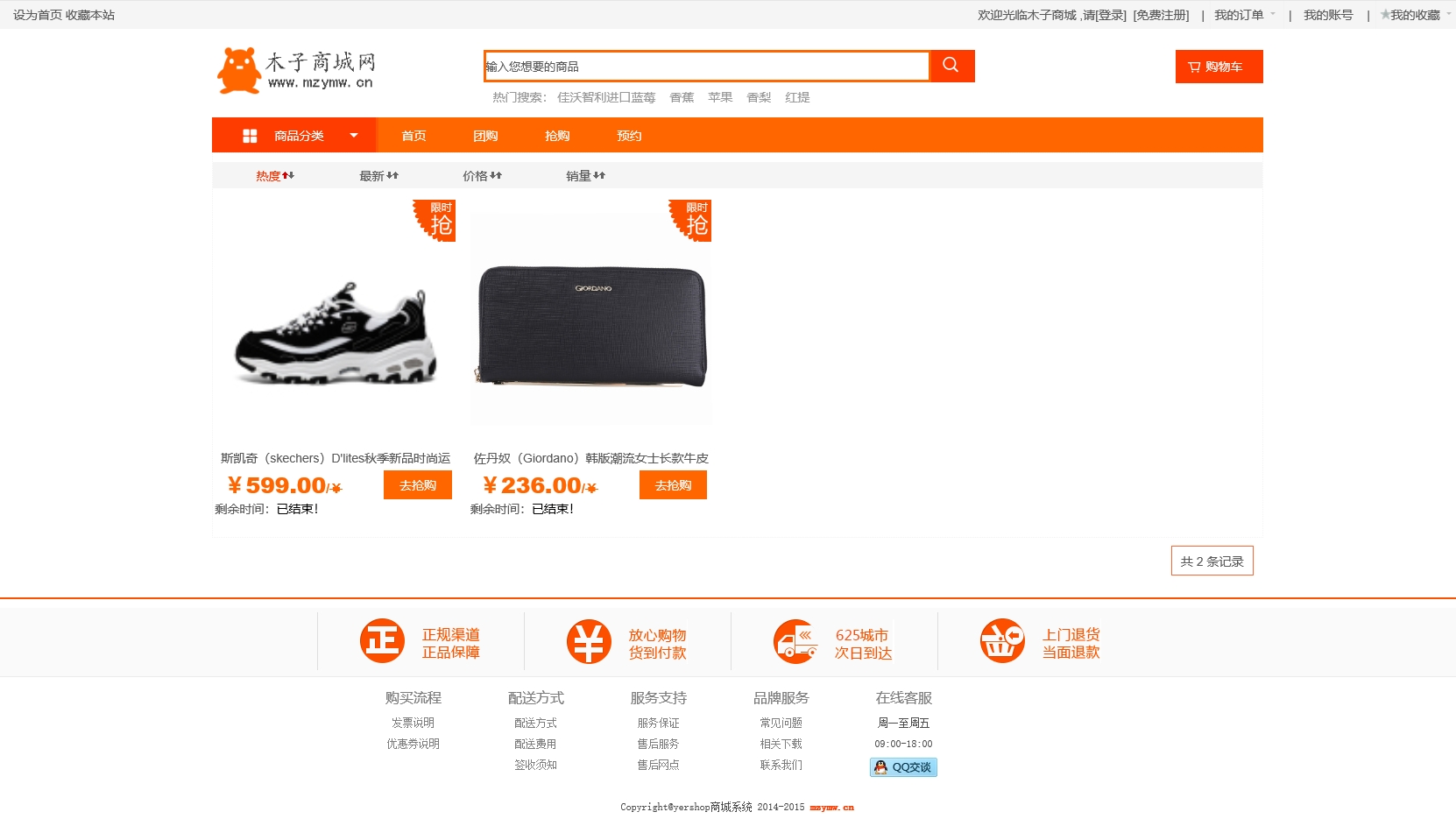
Task: Click the 限时抢 badge on the sneaker
Action: [435, 220]
